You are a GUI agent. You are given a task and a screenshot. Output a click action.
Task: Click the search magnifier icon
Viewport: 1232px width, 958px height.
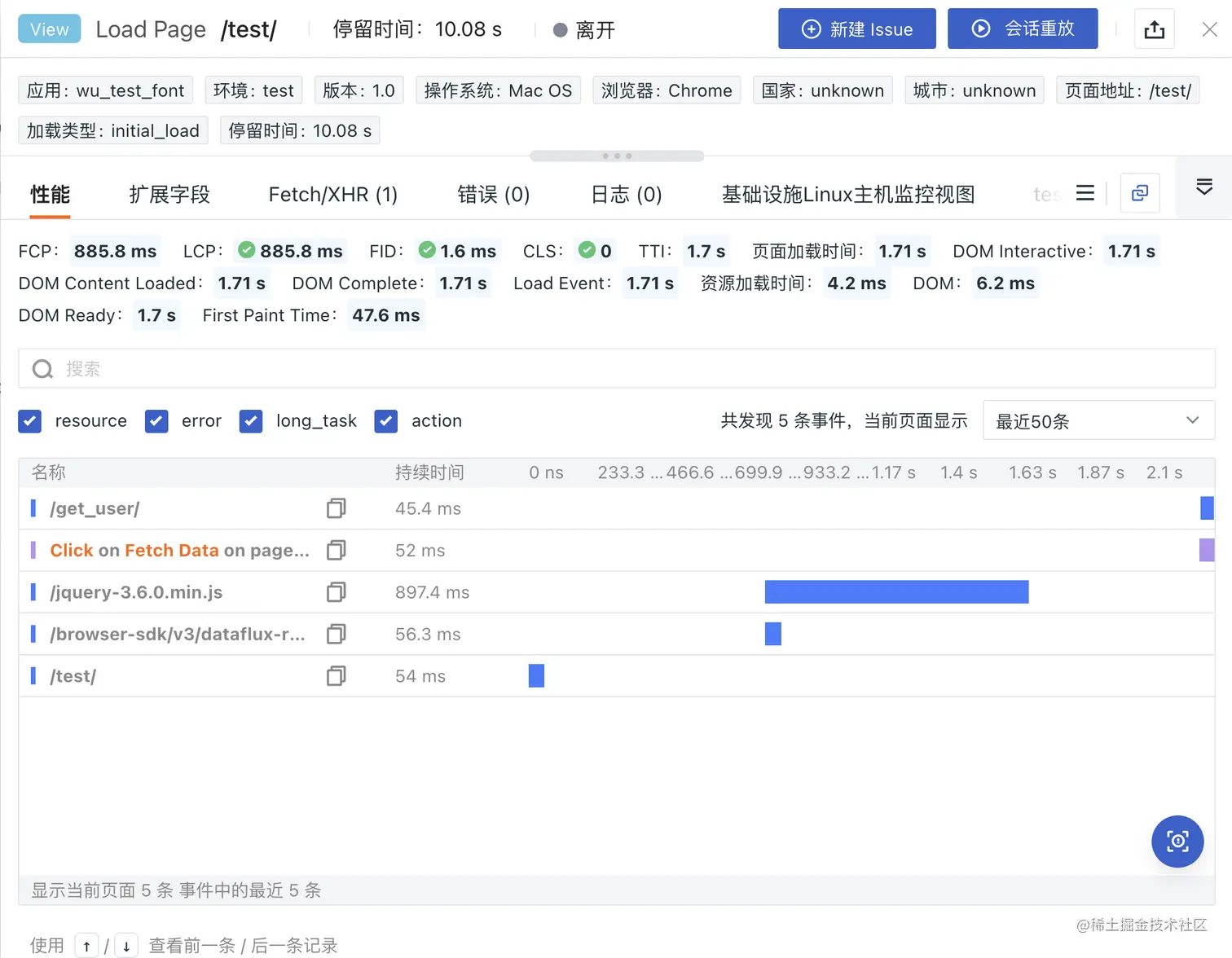42,369
